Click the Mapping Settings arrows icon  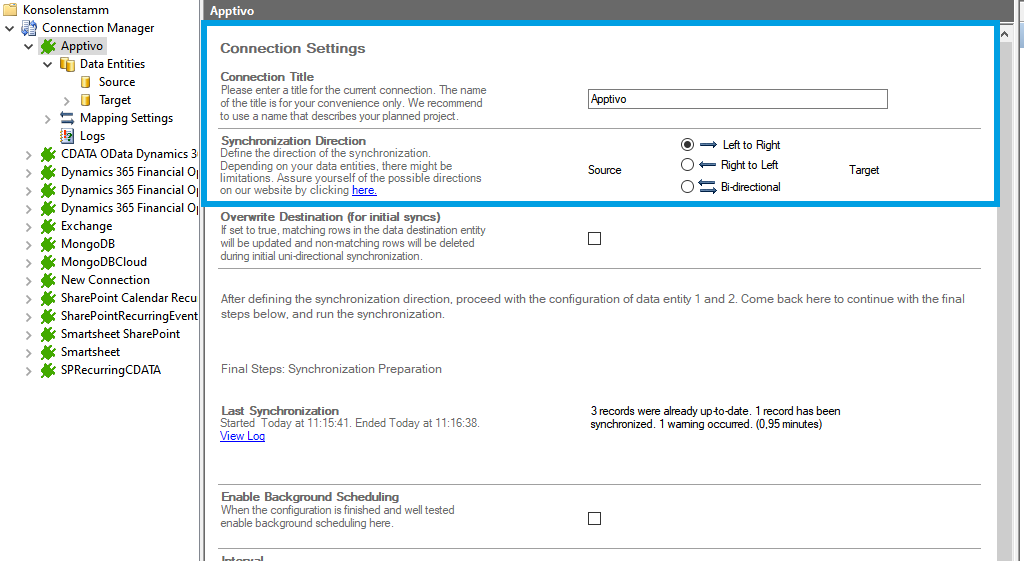[67, 118]
